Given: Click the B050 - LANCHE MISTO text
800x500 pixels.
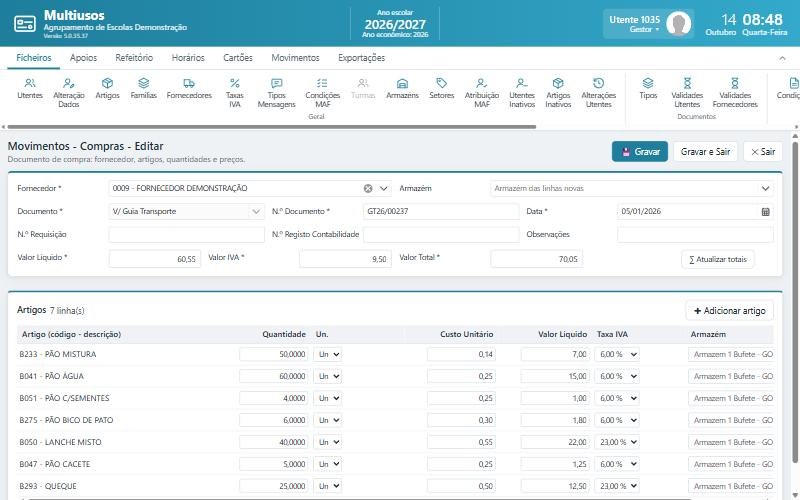Looking at the screenshot, I should [x=60, y=442].
